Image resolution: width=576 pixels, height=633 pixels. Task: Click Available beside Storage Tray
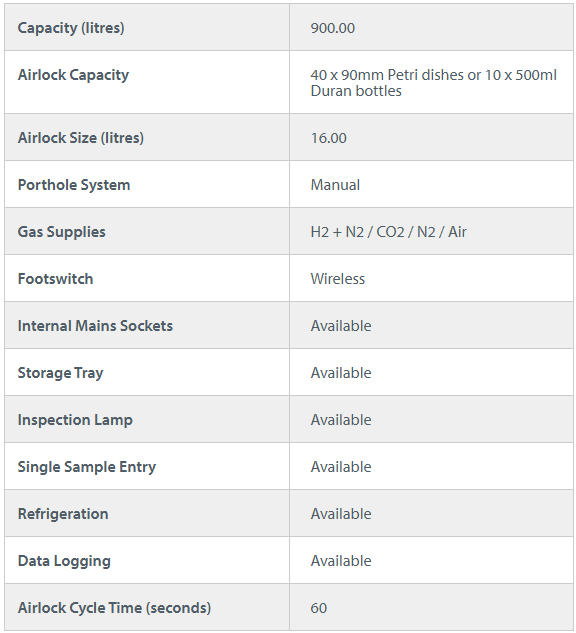click(341, 373)
